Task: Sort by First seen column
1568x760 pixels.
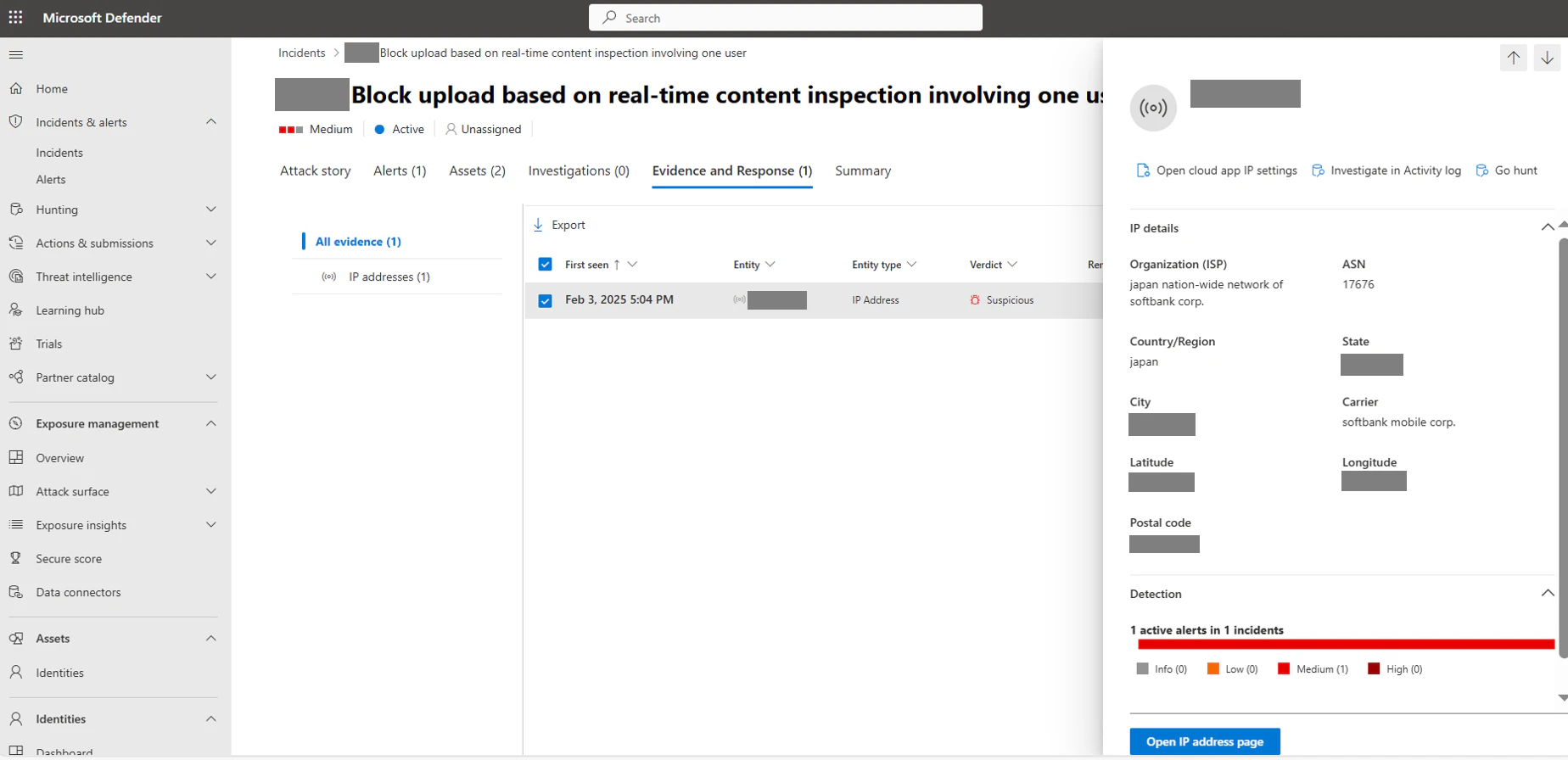Action: click(x=587, y=265)
